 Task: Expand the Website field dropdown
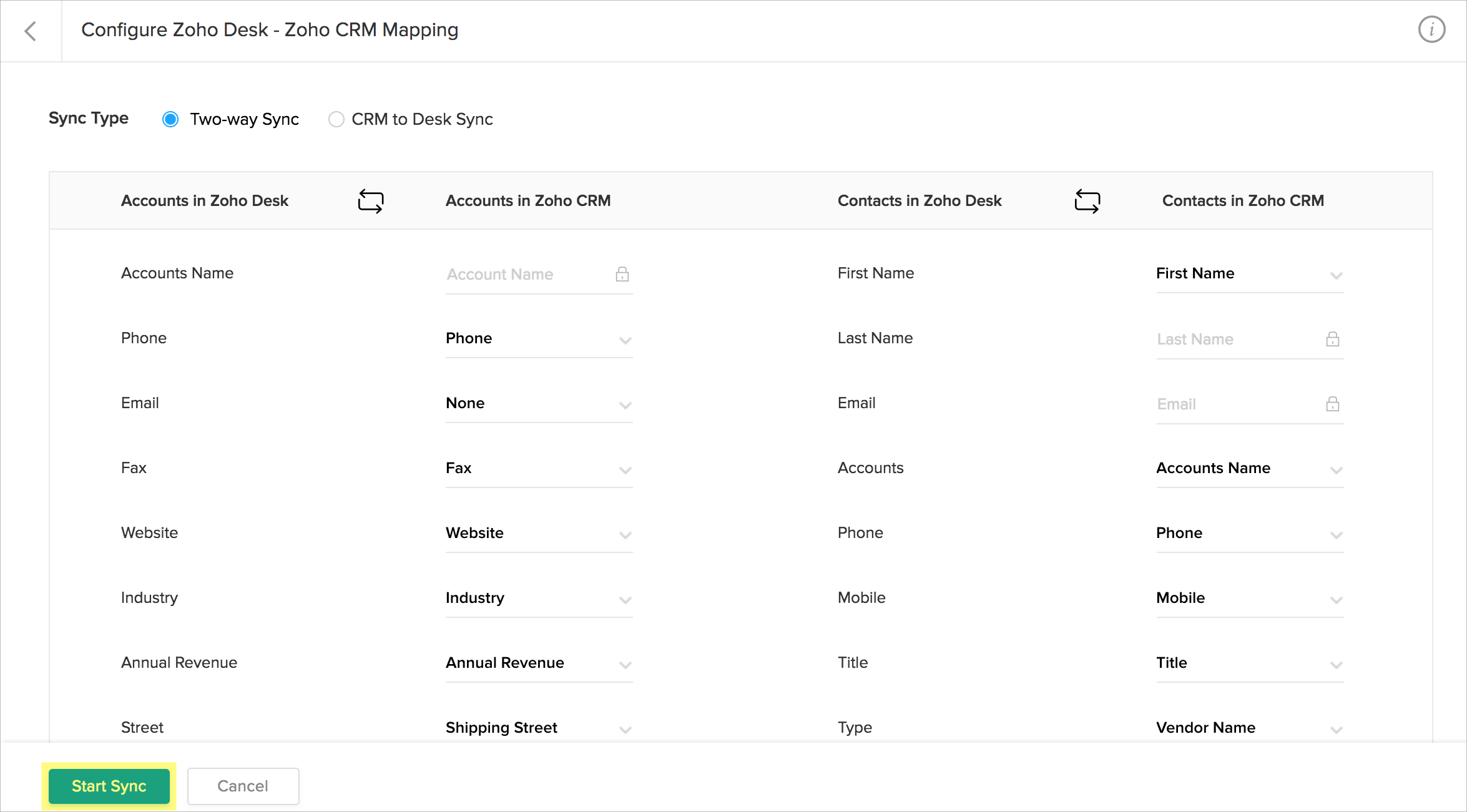coord(538,534)
